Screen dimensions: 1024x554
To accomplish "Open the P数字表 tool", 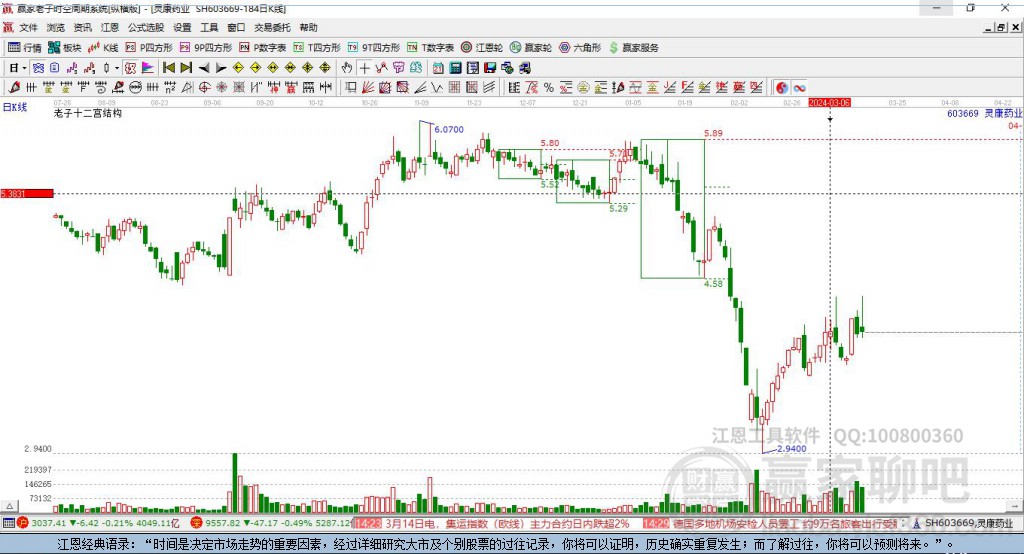I will click(263, 48).
